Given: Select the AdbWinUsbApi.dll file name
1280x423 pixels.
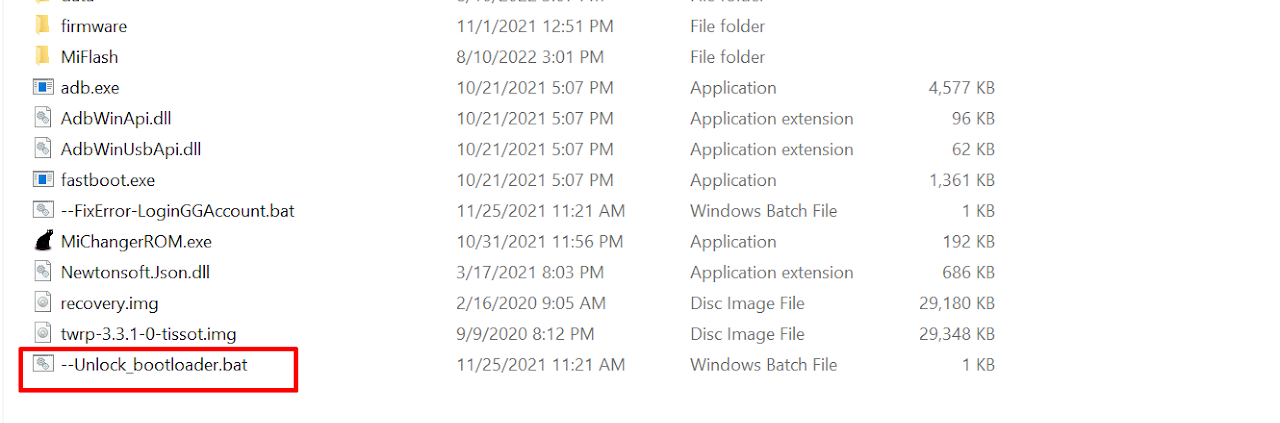Looking at the screenshot, I should click(x=131, y=149).
